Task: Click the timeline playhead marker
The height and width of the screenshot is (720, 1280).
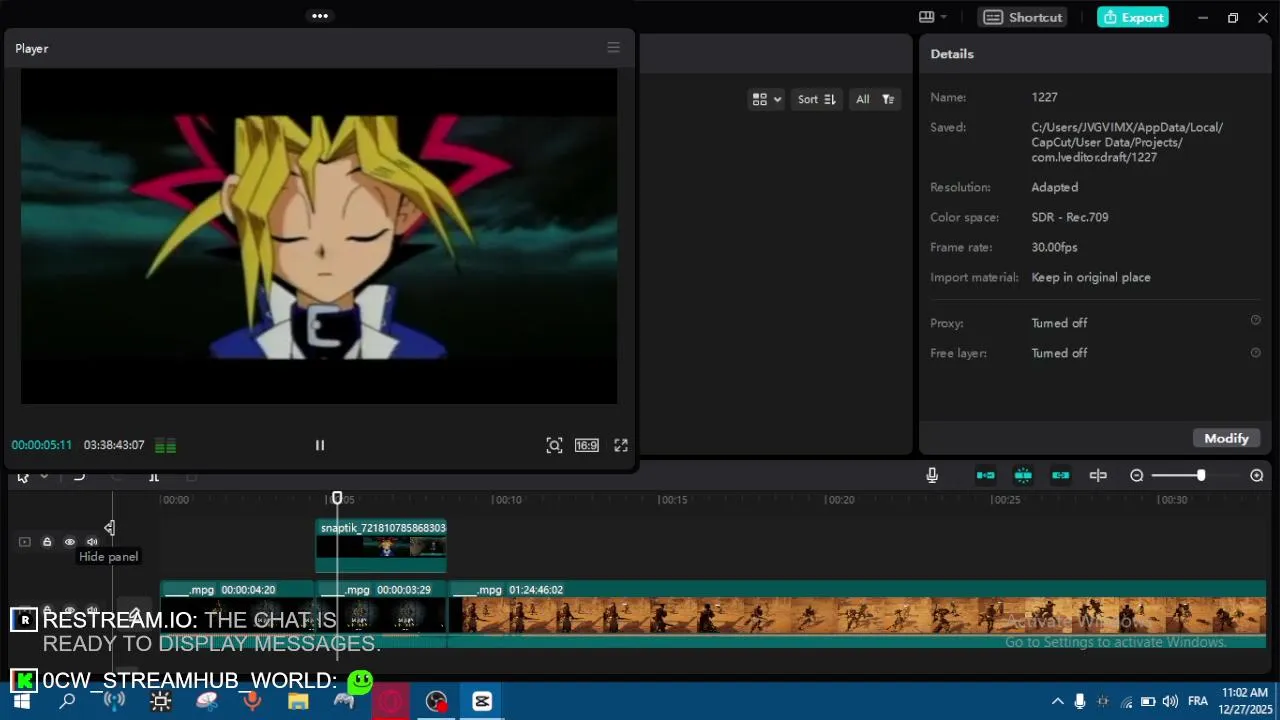Action: click(337, 498)
